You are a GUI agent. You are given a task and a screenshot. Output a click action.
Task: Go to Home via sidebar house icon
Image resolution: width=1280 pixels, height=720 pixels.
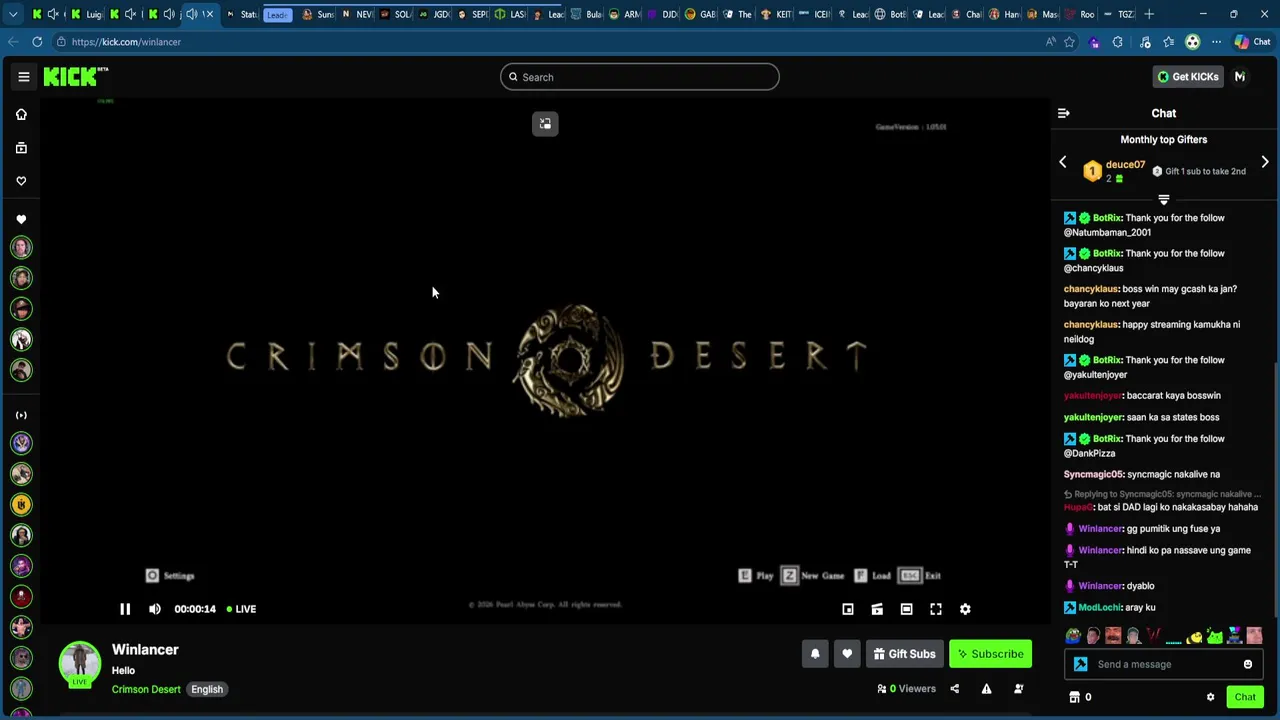coord(21,114)
